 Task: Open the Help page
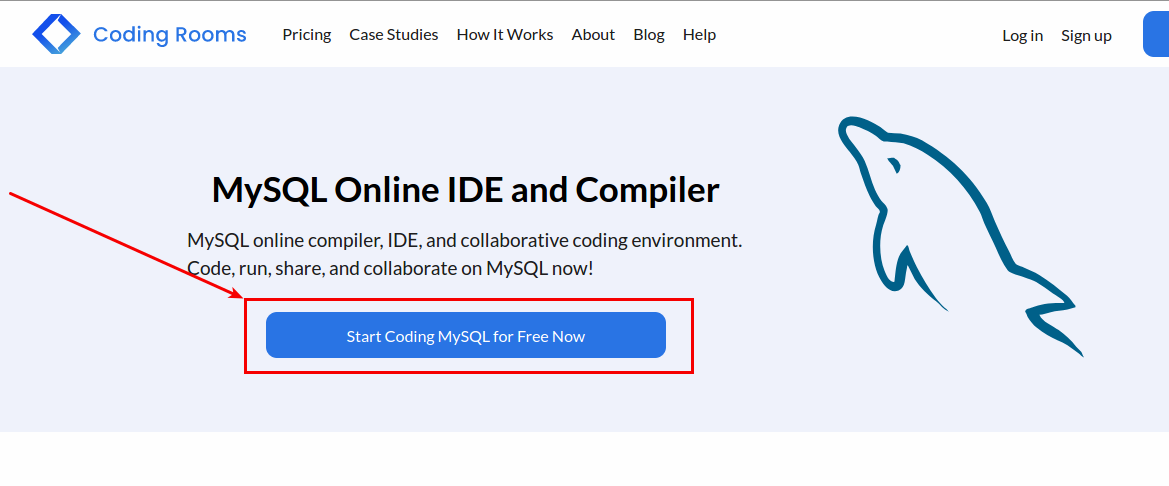pyautogui.click(x=699, y=35)
